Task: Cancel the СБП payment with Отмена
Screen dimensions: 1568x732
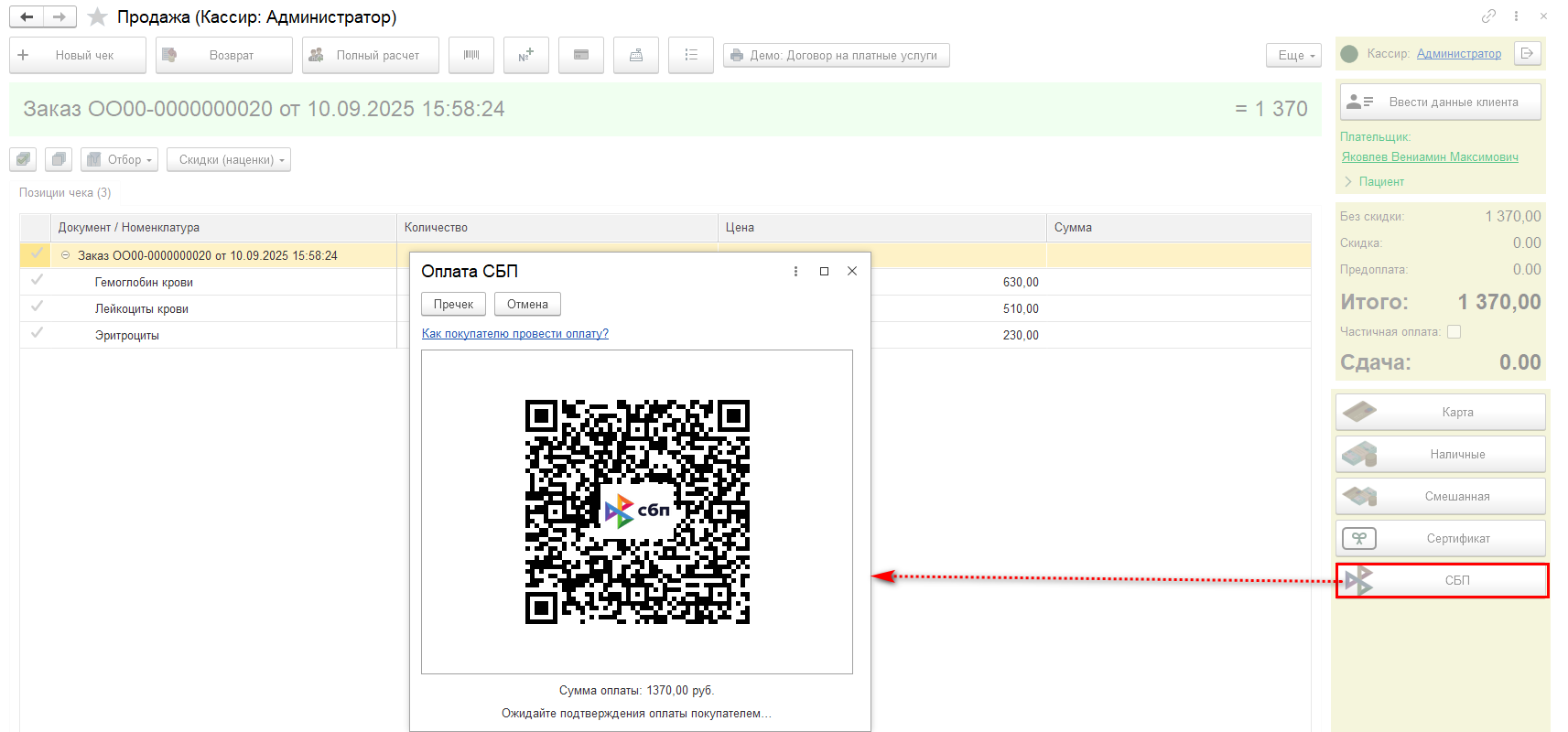Action: [527, 304]
